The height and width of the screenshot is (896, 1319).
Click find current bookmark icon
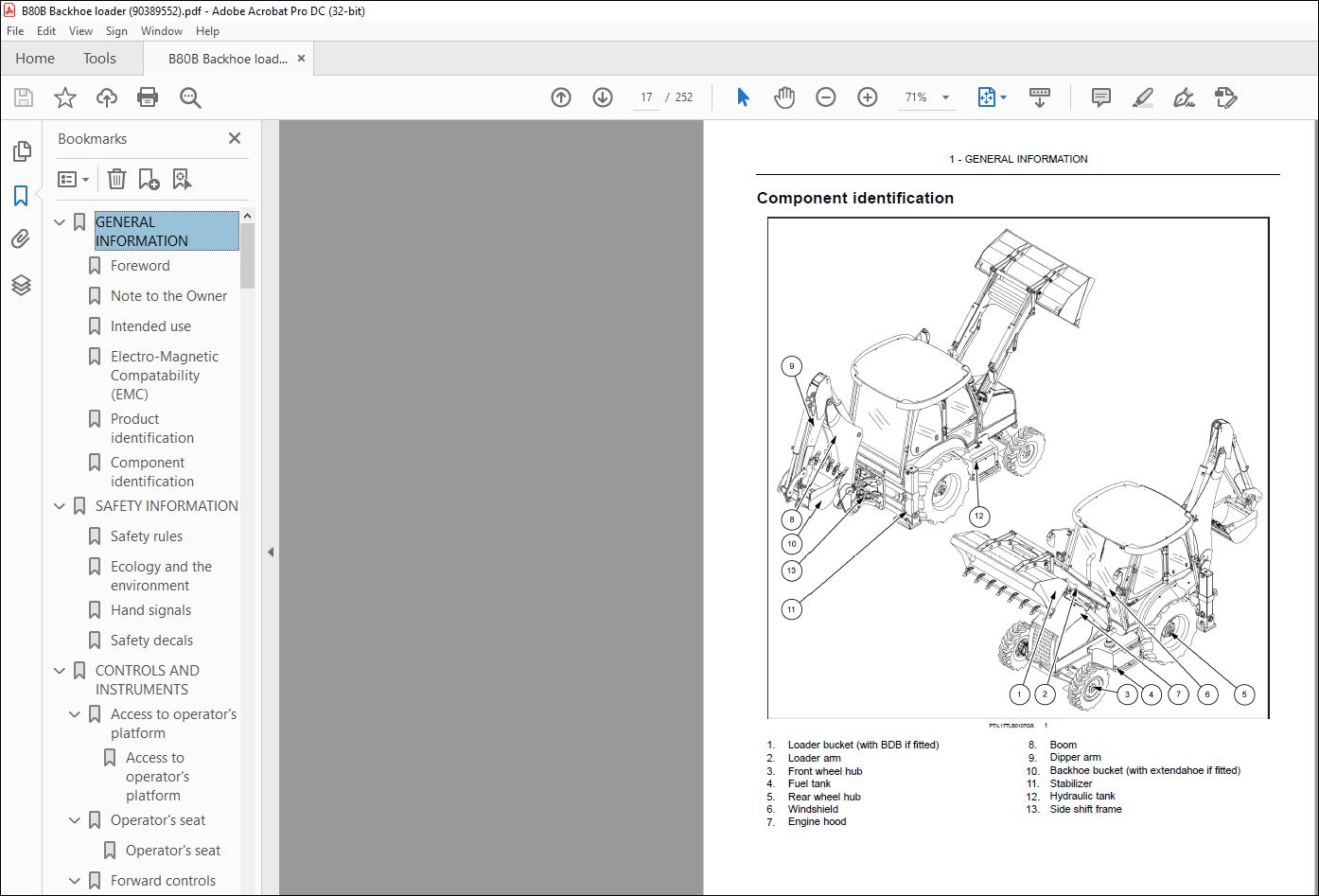pos(182,179)
